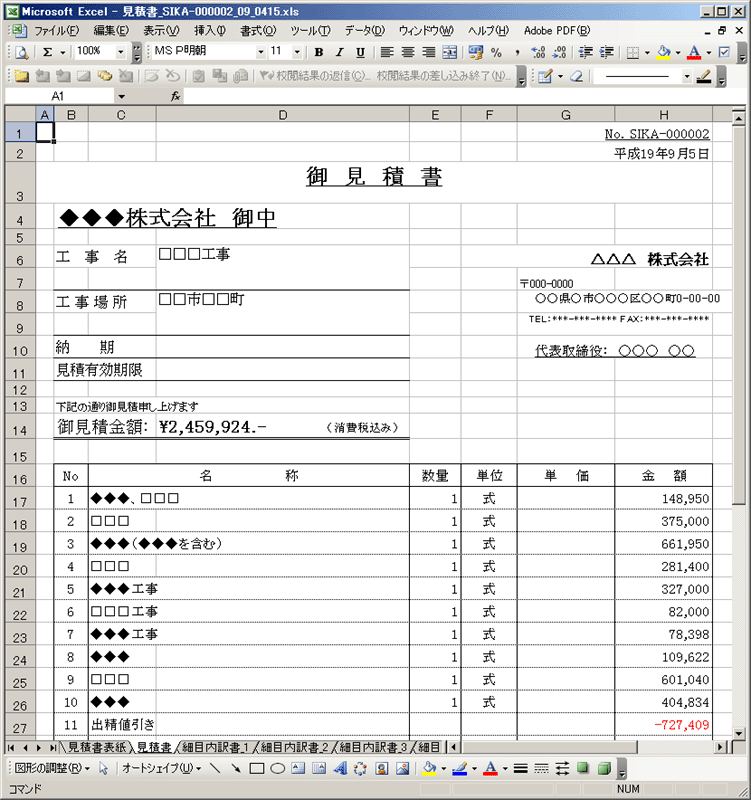Select the Rectangle drawing tool
This screenshot has height=800, width=751.
[256, 769]
